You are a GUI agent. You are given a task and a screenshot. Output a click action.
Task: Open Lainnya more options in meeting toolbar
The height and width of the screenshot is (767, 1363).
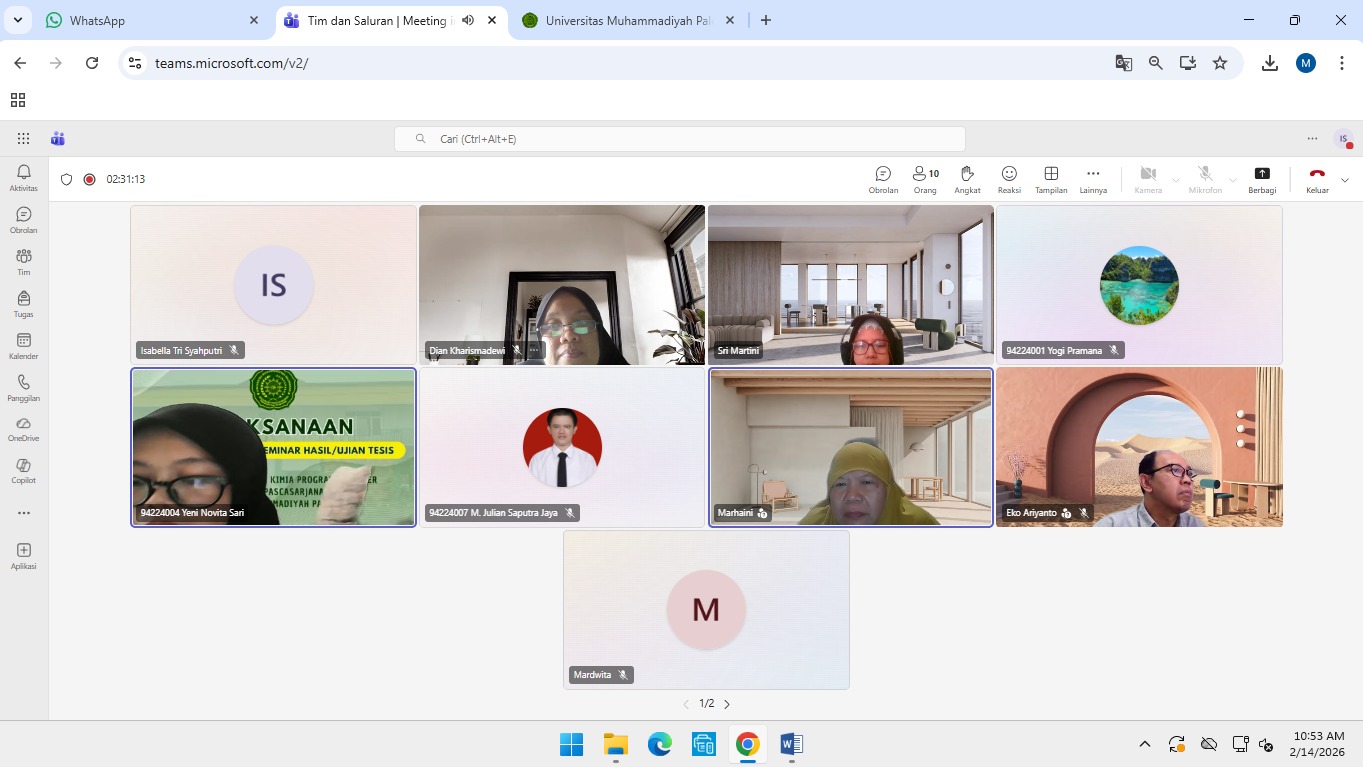coord(1093,179)
